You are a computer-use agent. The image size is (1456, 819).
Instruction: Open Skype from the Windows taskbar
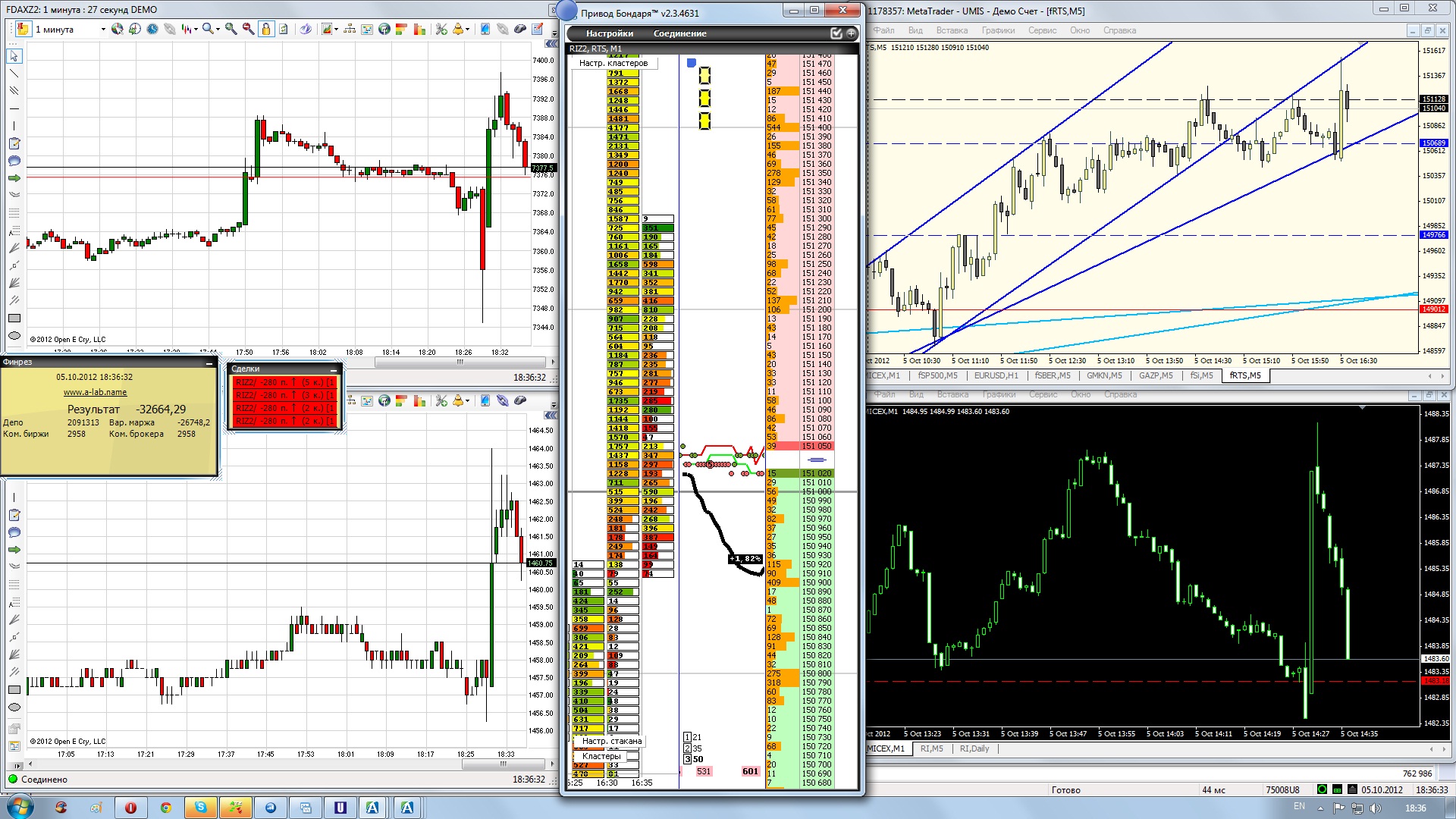[200, 808]
